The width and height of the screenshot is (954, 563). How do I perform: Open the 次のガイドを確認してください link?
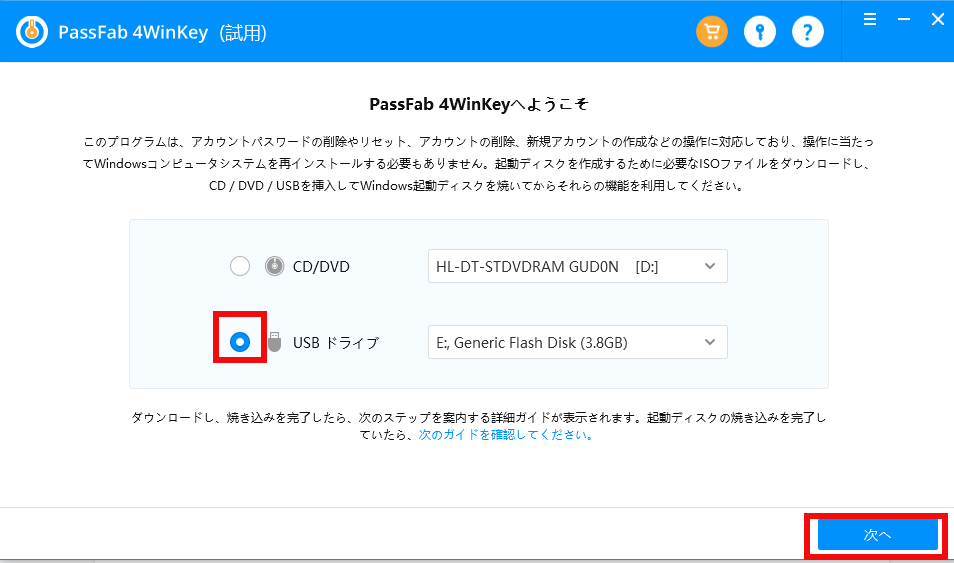506,435
